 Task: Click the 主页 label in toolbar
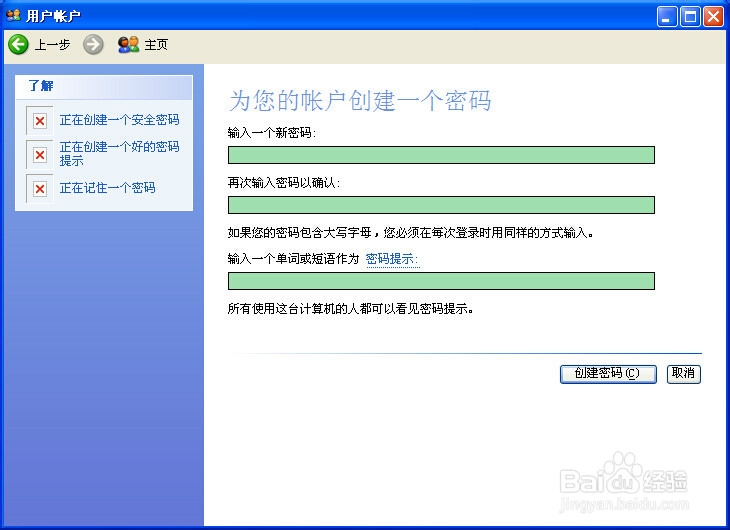pyautogui.click(x=156, y=45)
